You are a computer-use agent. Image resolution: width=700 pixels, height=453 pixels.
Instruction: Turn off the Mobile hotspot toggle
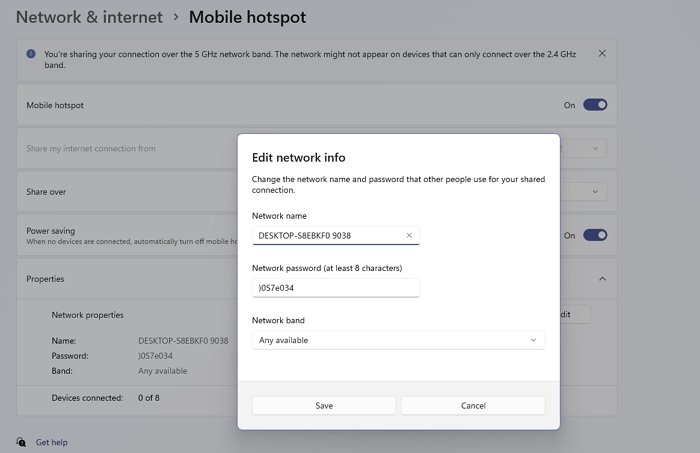pos(595,104)
